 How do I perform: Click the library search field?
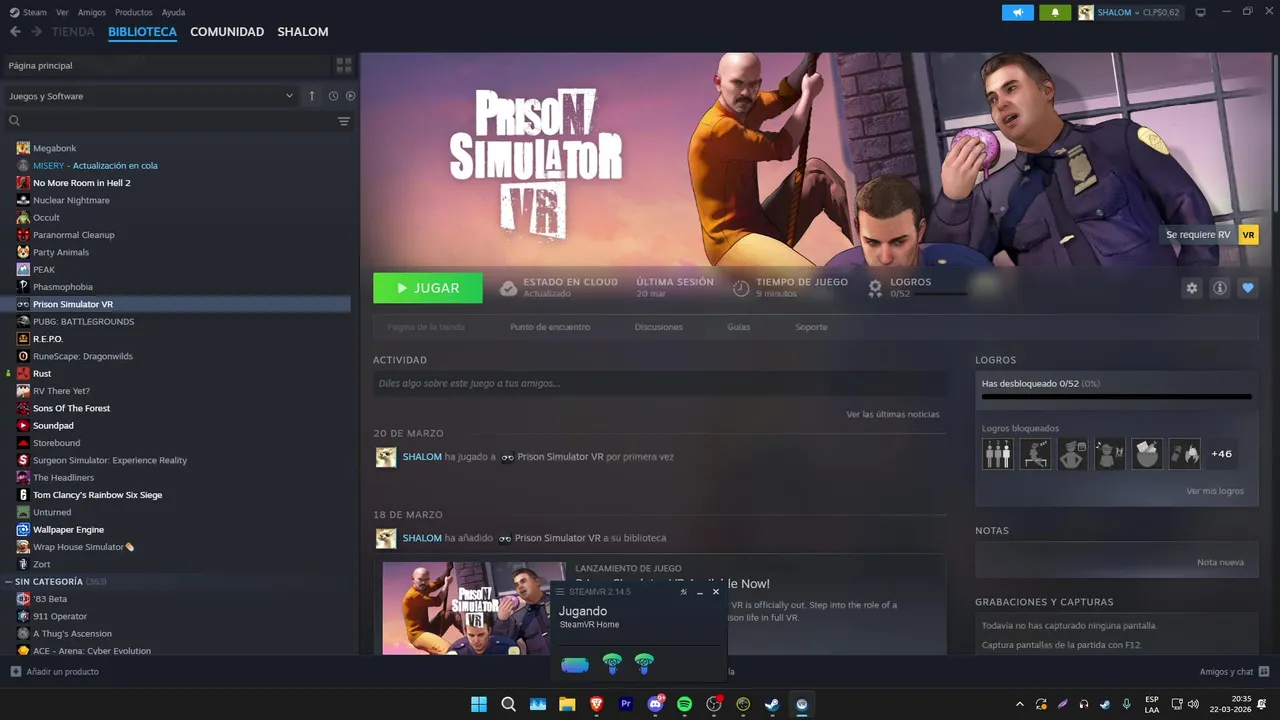170,121
